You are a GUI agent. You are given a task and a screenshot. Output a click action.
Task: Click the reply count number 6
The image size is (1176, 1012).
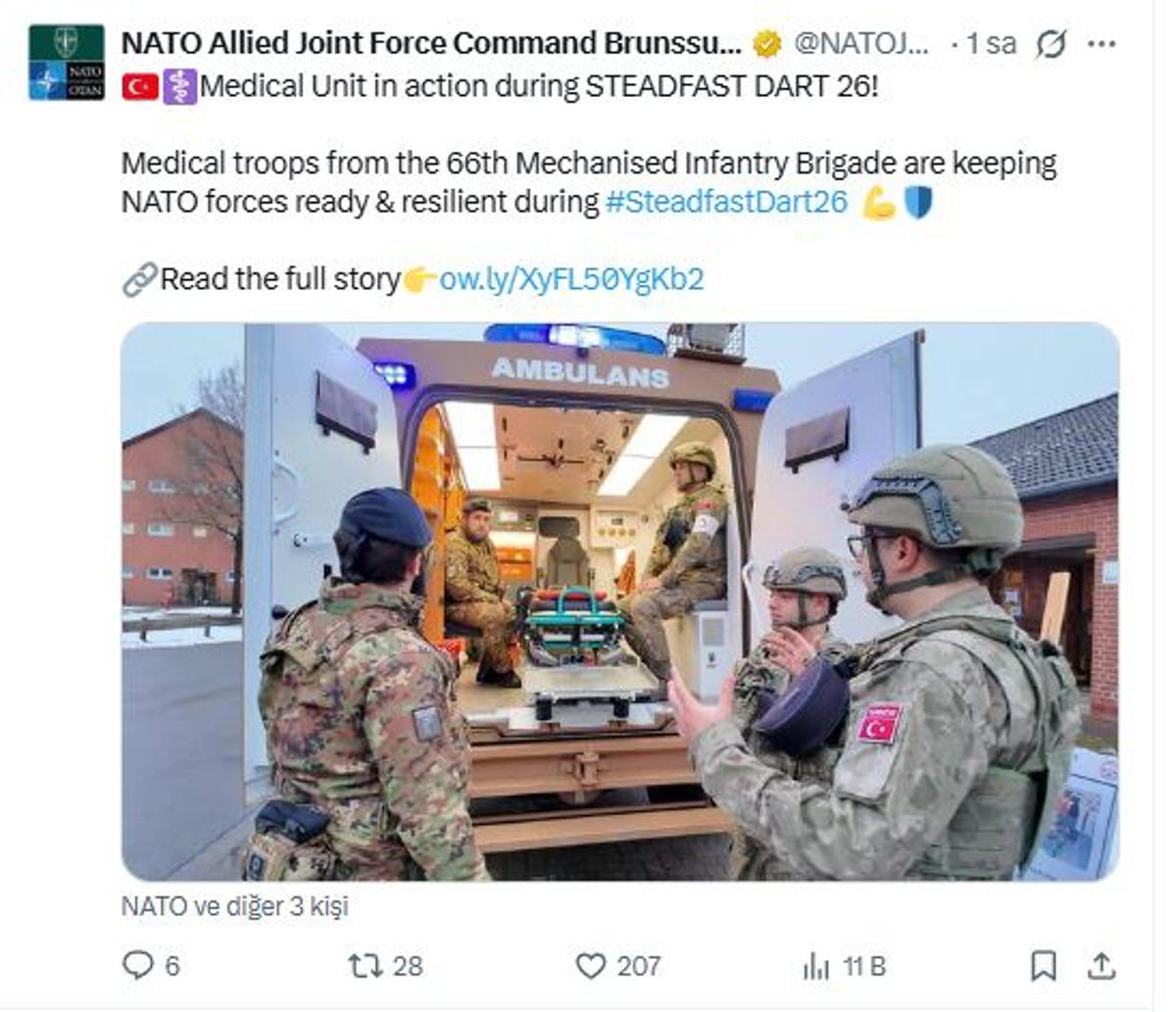tap(172, 966)
